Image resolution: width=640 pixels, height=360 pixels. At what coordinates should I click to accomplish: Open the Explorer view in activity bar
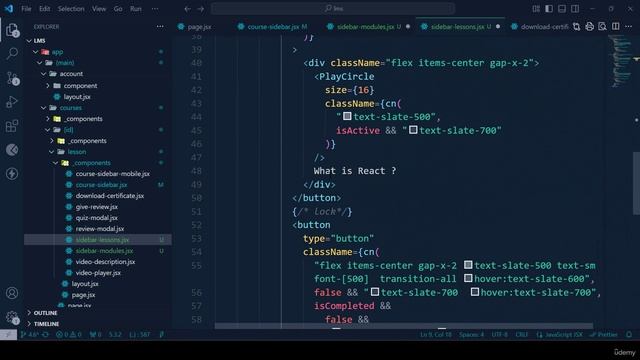(12, 30)
